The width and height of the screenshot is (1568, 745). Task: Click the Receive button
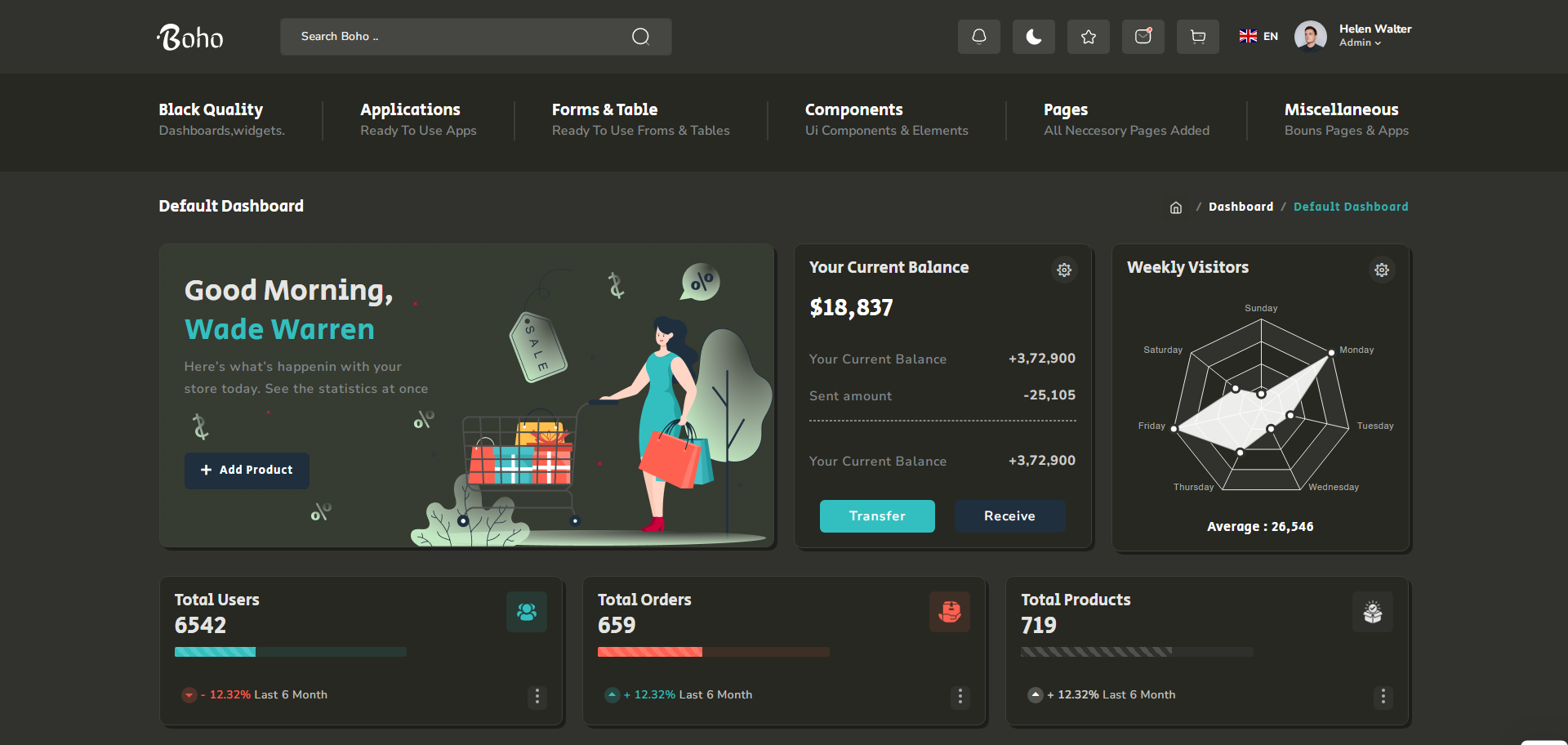pyautogui.click(x=1009, y=516)
